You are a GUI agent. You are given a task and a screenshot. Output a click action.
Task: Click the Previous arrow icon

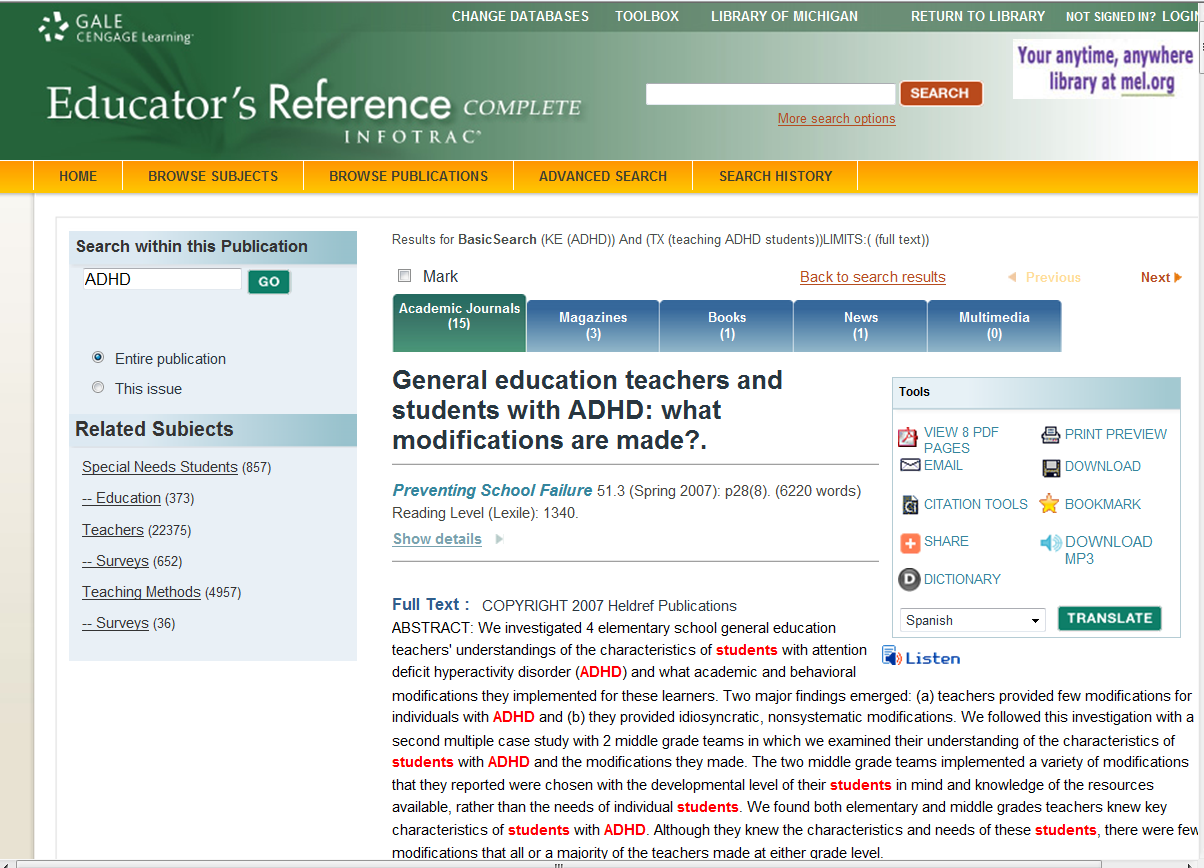coord(1012,277)
